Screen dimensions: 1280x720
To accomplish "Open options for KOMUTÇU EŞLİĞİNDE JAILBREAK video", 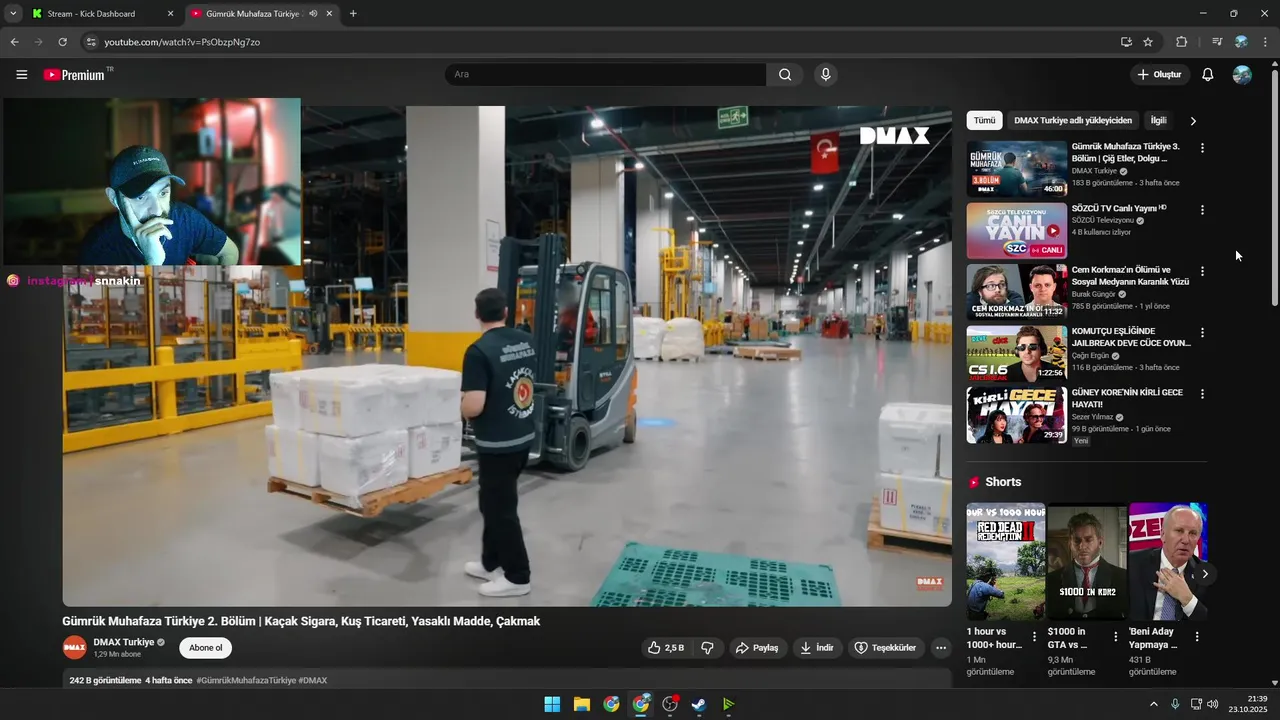I will pyautogui.click(x=1202, y=333).
